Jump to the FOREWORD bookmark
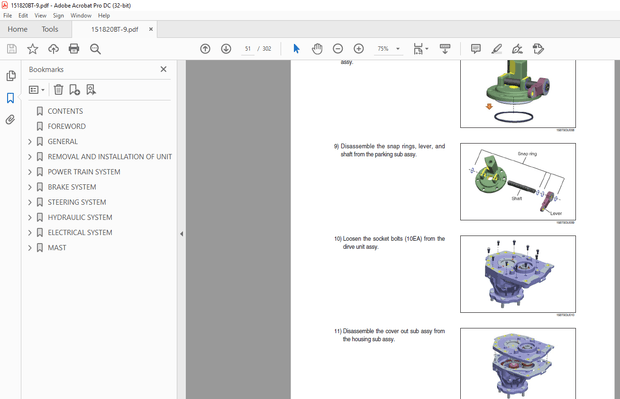Screen dimensions: 620x399 (x=66, y=127)
